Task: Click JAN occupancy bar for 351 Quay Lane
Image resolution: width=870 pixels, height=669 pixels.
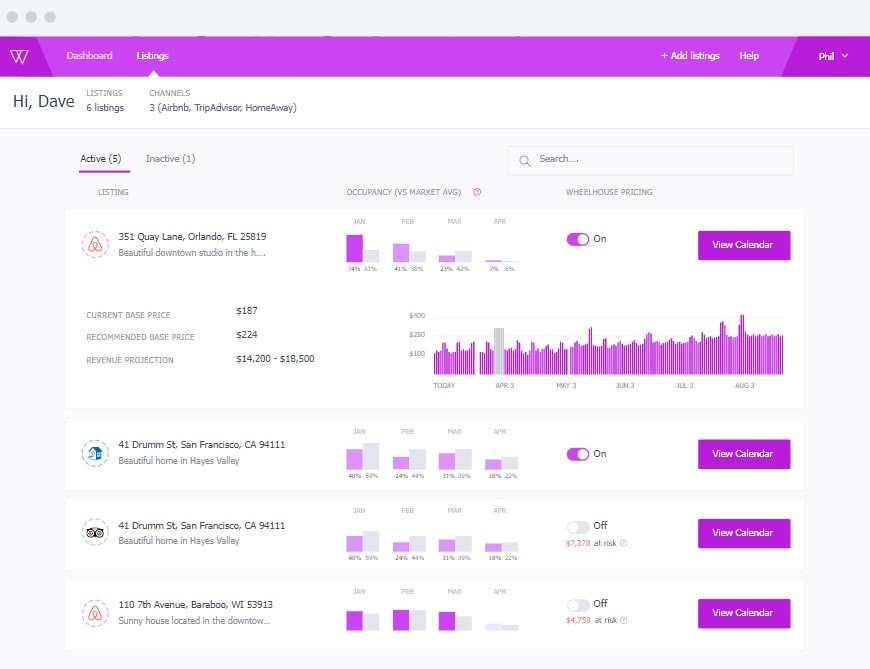Action: [x=355, y=248]
